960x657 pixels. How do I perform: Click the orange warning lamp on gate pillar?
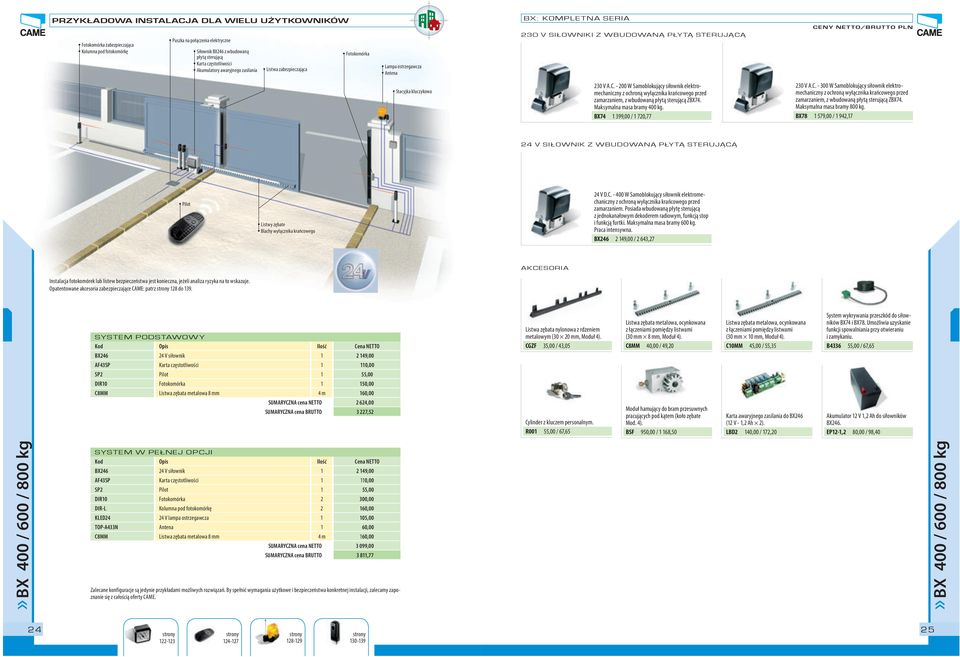click(x=381, y=113)
